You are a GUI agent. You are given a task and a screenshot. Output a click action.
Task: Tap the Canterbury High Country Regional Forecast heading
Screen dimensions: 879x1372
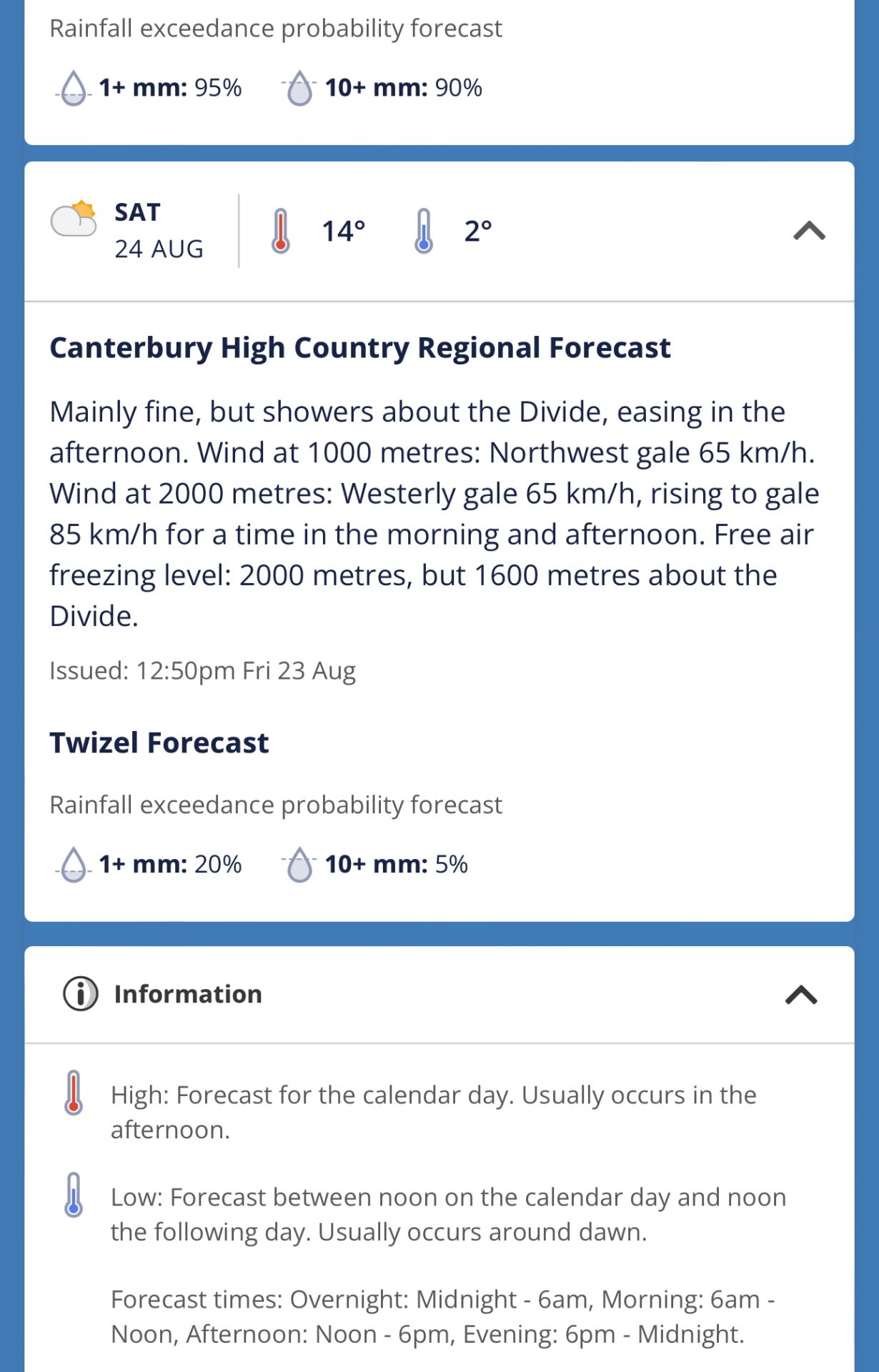(x=360, y=348)
